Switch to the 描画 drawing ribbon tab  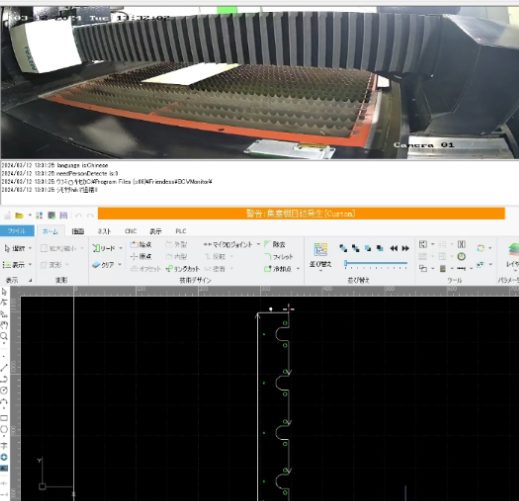tap(78, 231)
